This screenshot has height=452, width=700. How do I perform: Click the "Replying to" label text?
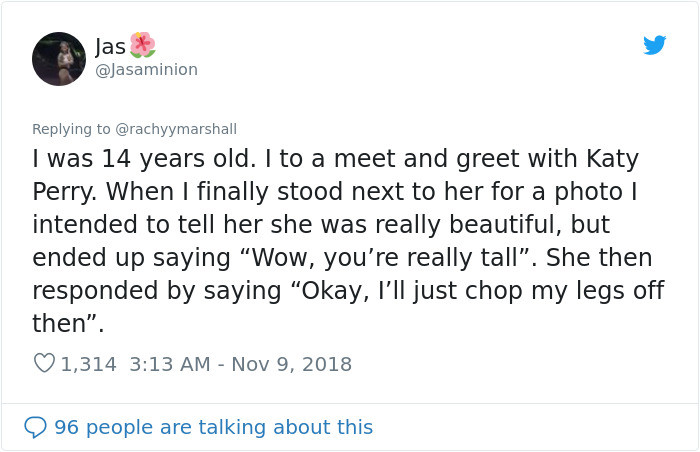(x=71, y=129)
